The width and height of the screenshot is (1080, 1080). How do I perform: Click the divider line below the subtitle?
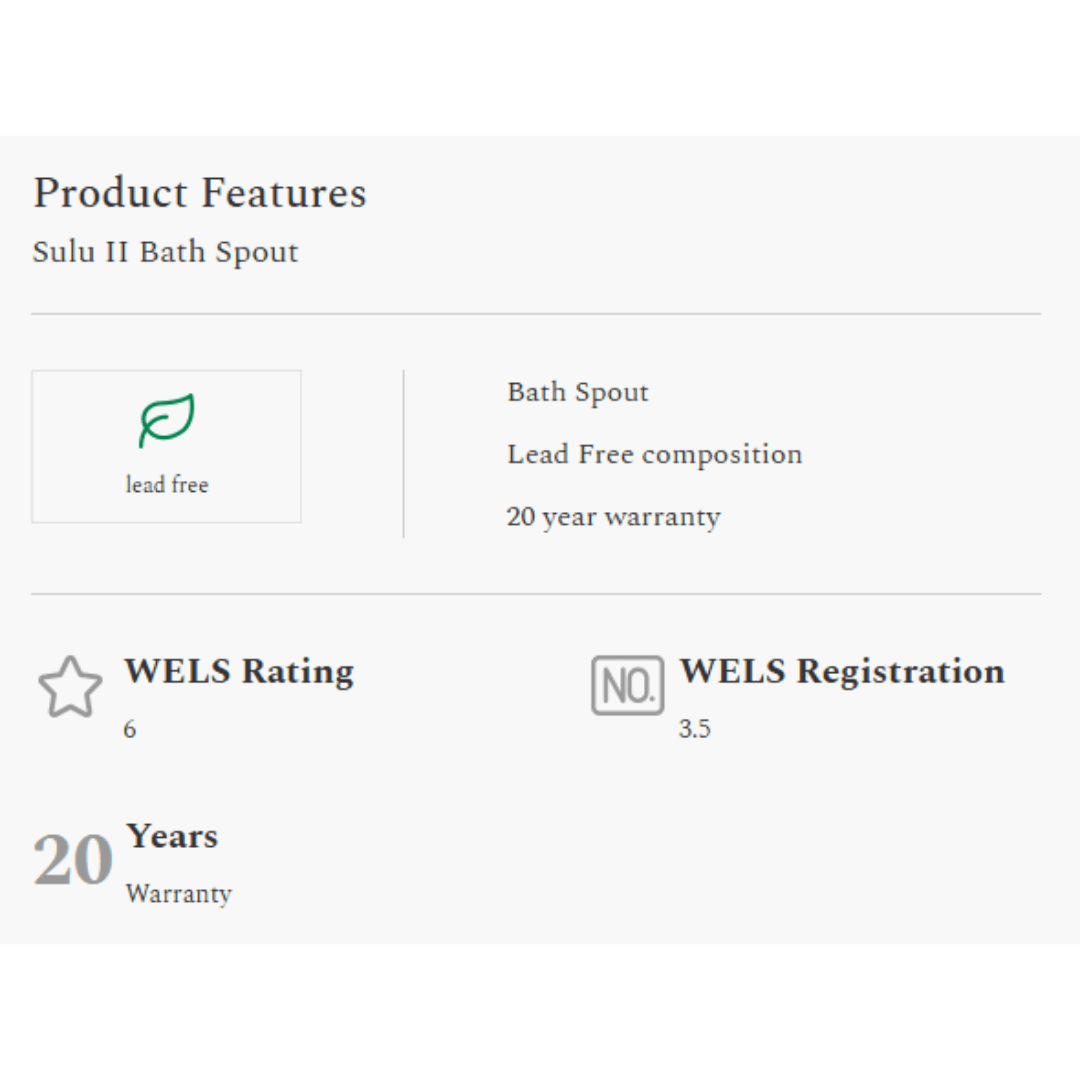pyautogui.click(x=536, y=314)
